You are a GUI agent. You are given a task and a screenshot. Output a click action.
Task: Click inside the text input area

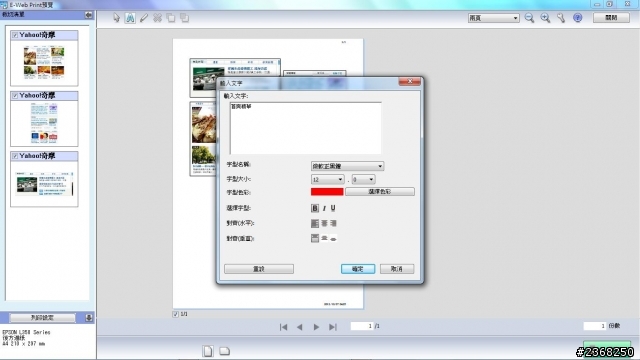click(x=305, y=128)
